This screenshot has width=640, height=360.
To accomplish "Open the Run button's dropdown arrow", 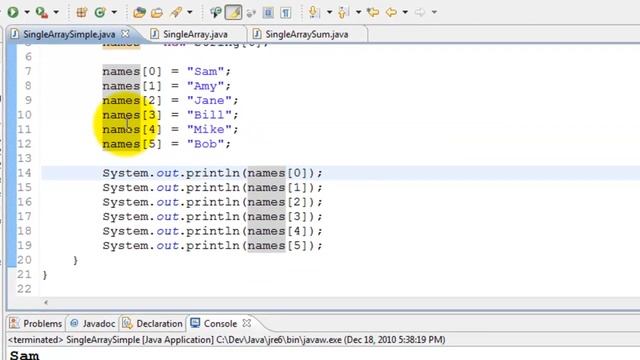I will point(27,12).
